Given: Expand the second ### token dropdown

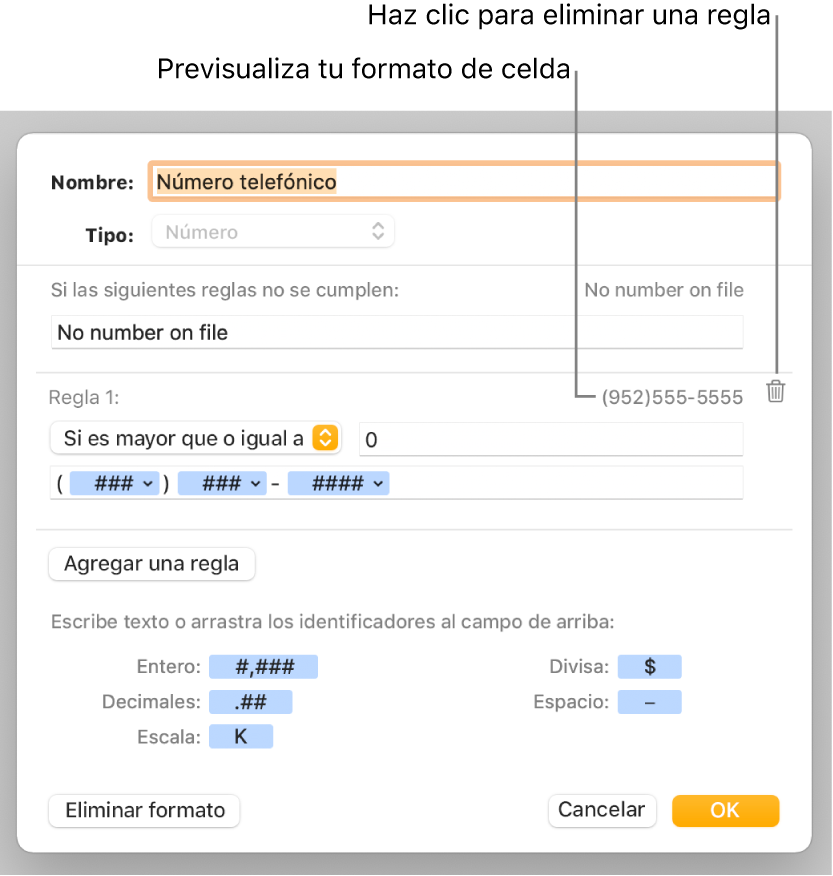Looking at the screenshot, I should 229,484.
